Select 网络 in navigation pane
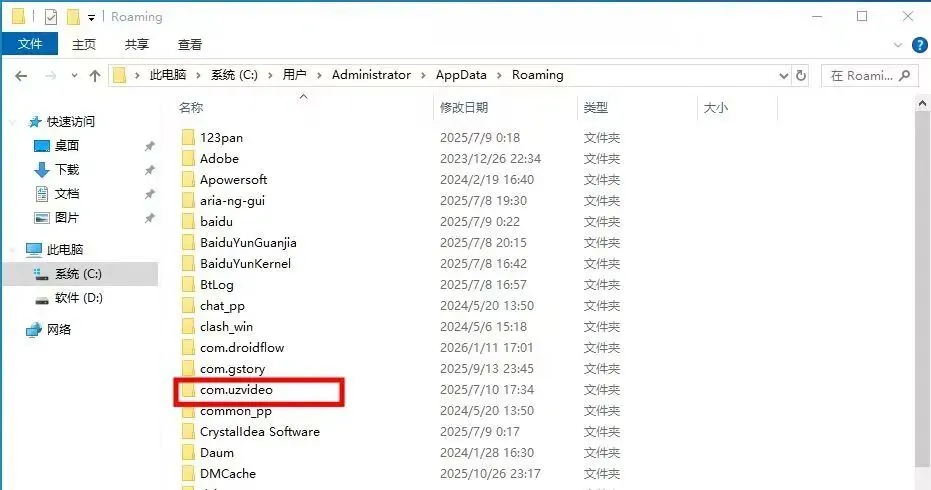 coord(59,330)
